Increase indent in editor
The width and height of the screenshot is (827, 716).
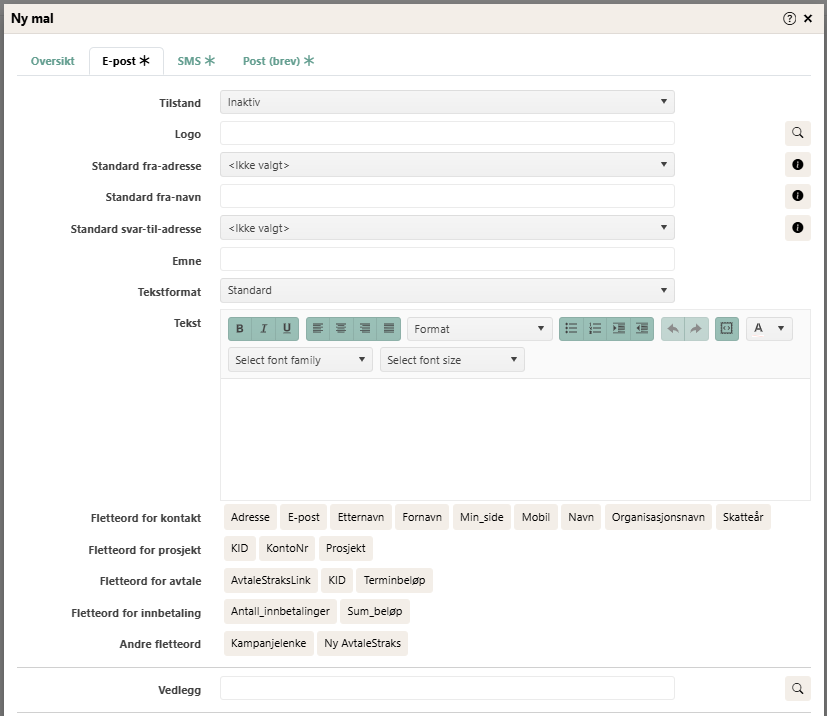[619, 328]
